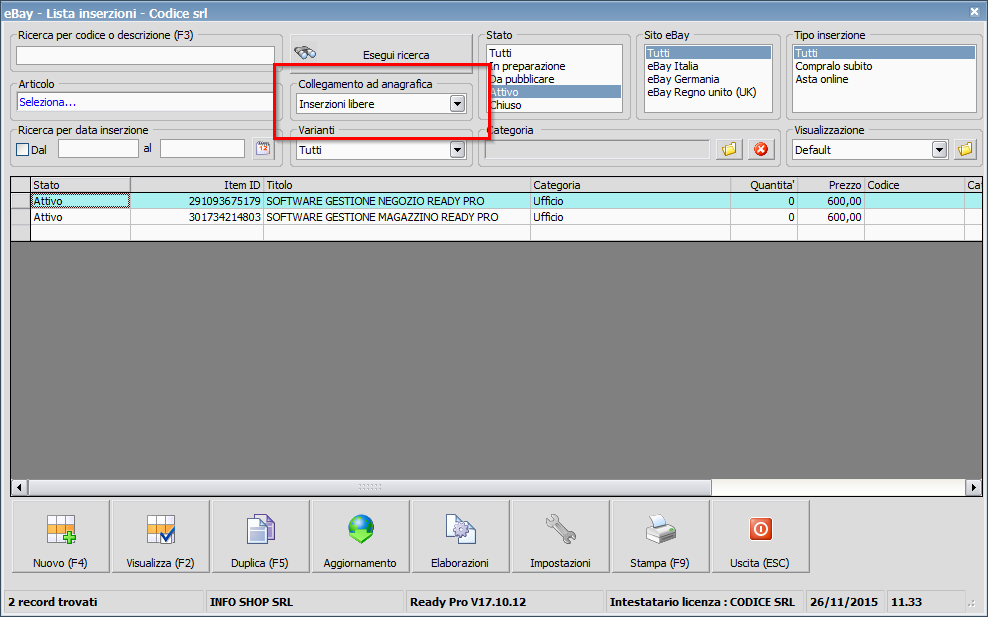Select Chiuso in Stato list
The height and width of the screenshot is (617, 988).
click(554, 105)
